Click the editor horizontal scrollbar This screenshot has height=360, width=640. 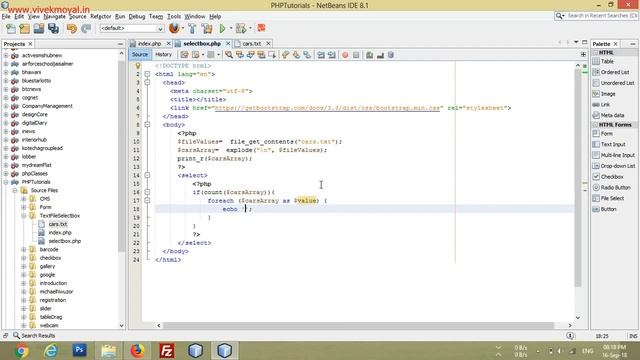coord(358,325)
